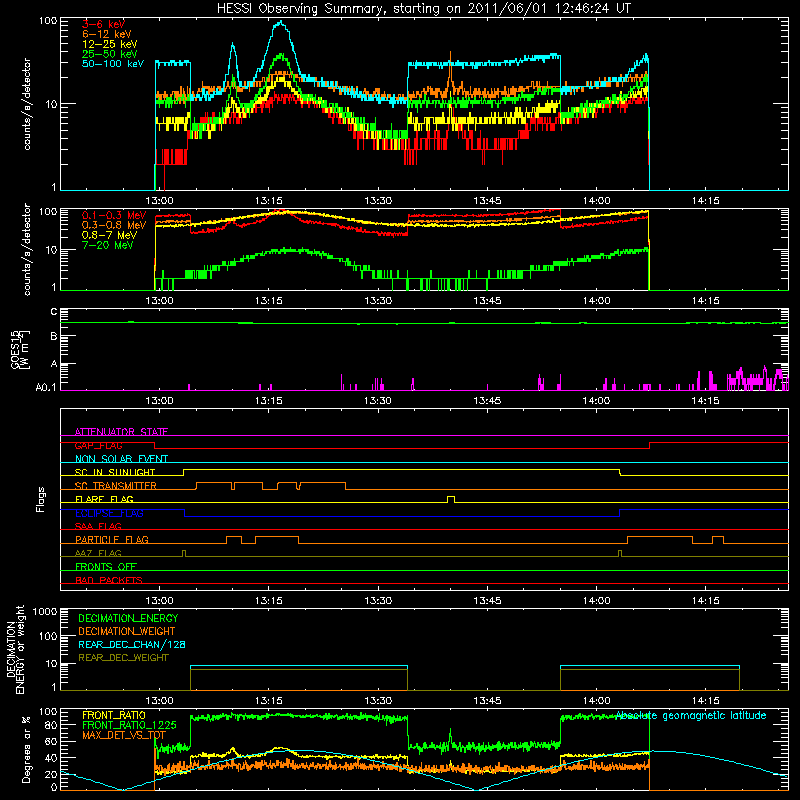Click the 50-100 keV peak near 13:15
Screen dimensions: 800x800
pos(280,23)
